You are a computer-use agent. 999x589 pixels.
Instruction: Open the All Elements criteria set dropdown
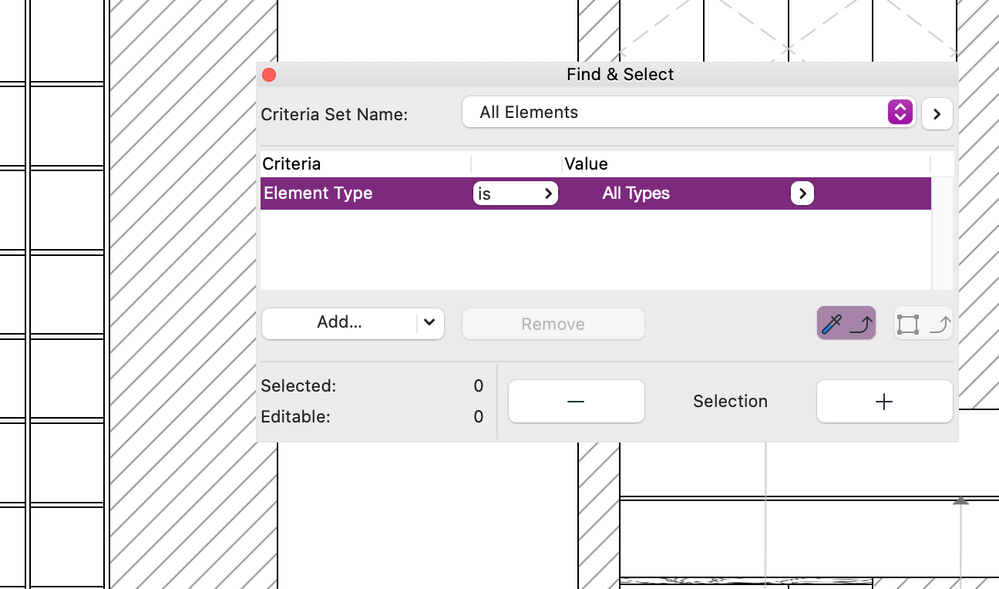(x=900, y=112)
